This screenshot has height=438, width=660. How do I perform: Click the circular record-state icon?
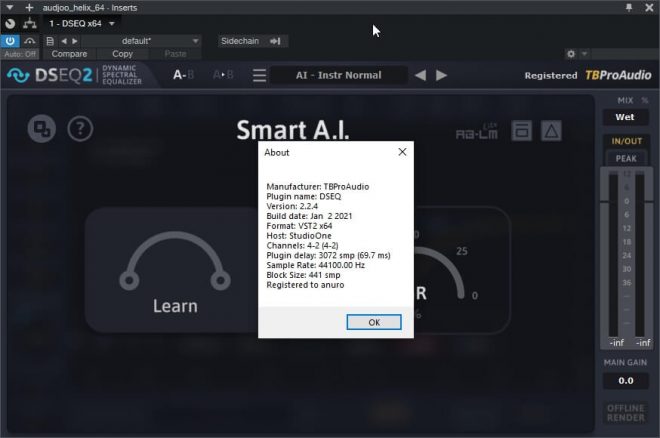tap(10, 24)
